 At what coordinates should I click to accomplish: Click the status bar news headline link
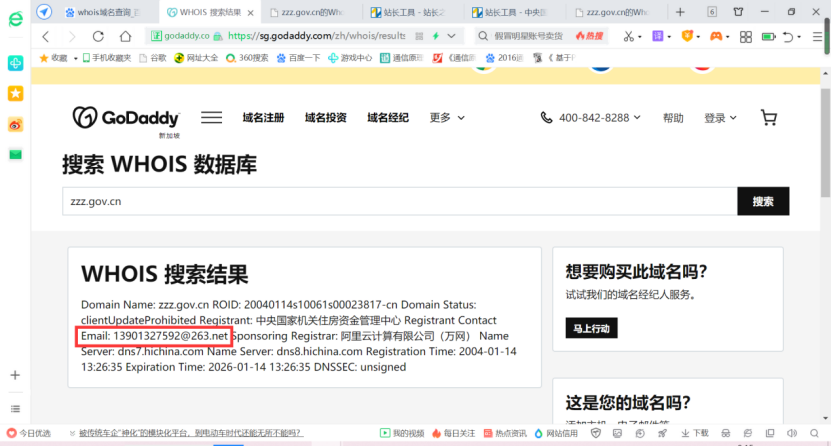(191, 433)
